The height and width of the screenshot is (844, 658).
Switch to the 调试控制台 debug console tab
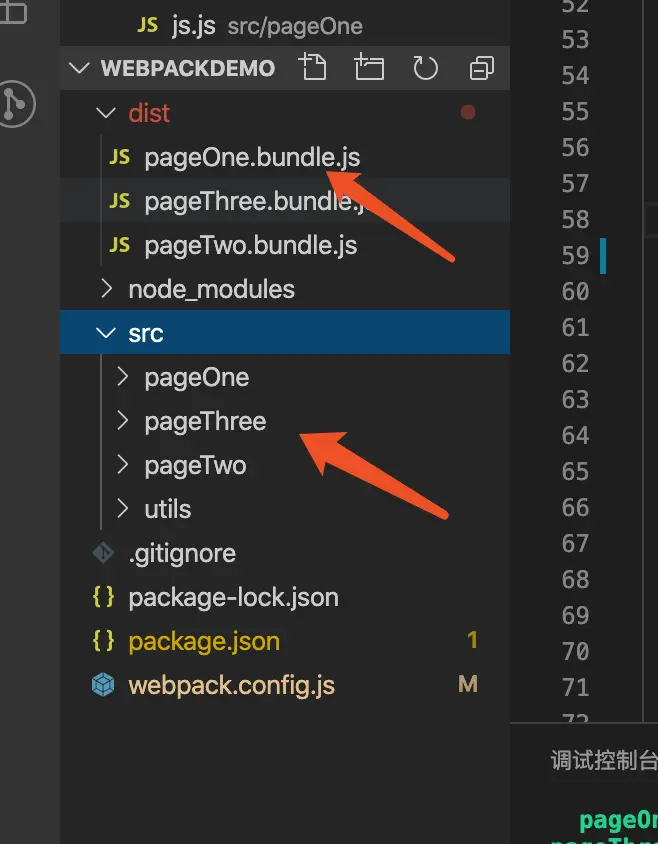[604, 760]
